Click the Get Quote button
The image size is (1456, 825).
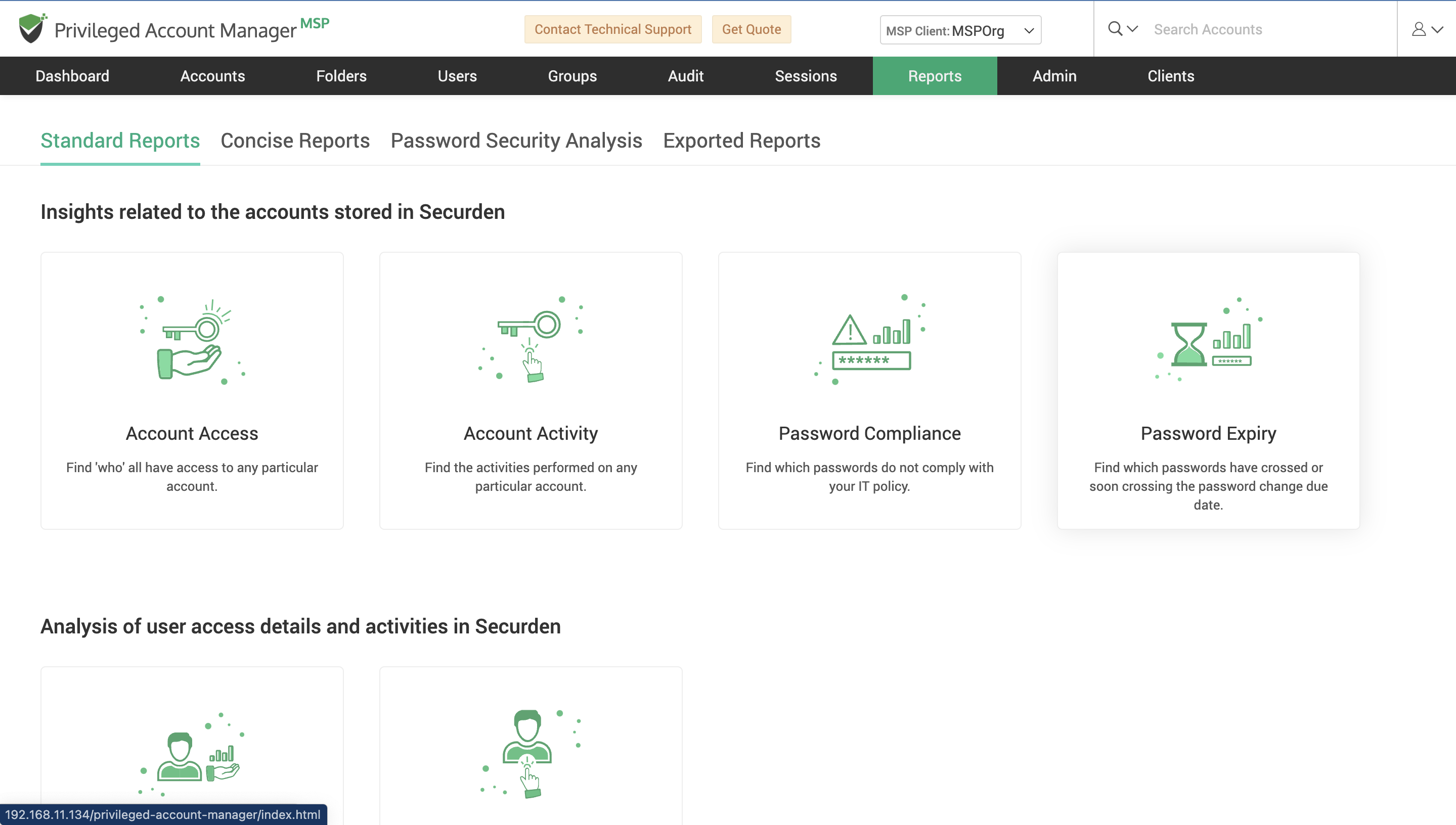pyautogui.click(x=751, y=29)
